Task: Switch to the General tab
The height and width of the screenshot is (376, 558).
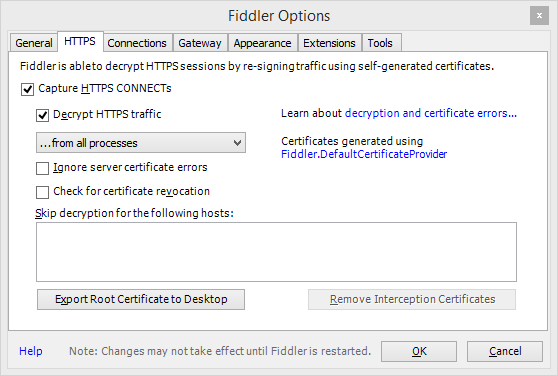Action: tap(33, 43)
